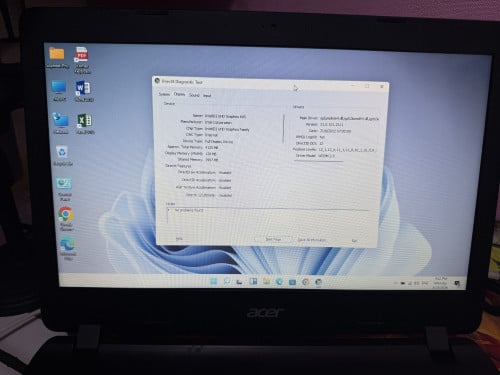Click the Next Page button
500x375 pixels.
coord(273,239)
